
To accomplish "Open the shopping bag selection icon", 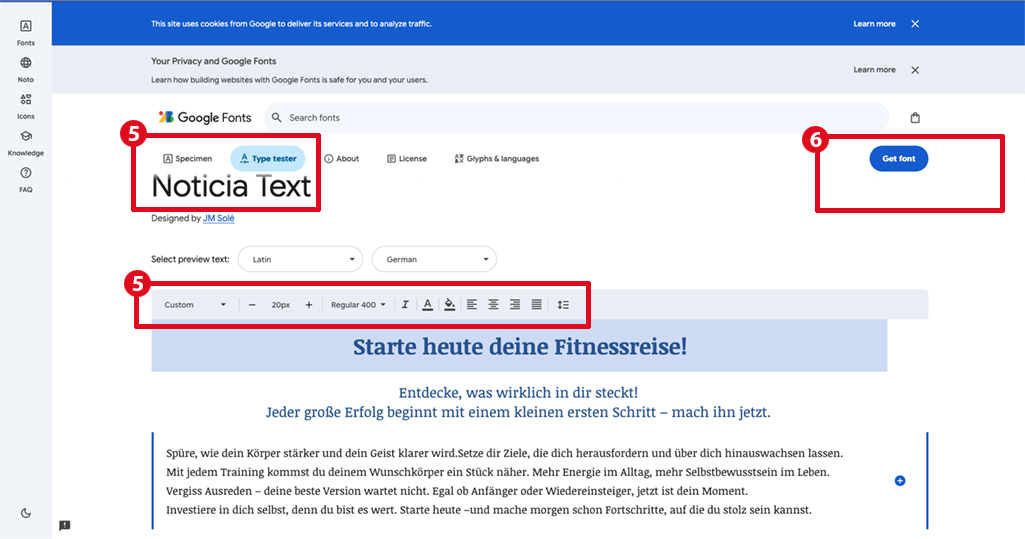I will pyautogui.click(x=915, y=118).
